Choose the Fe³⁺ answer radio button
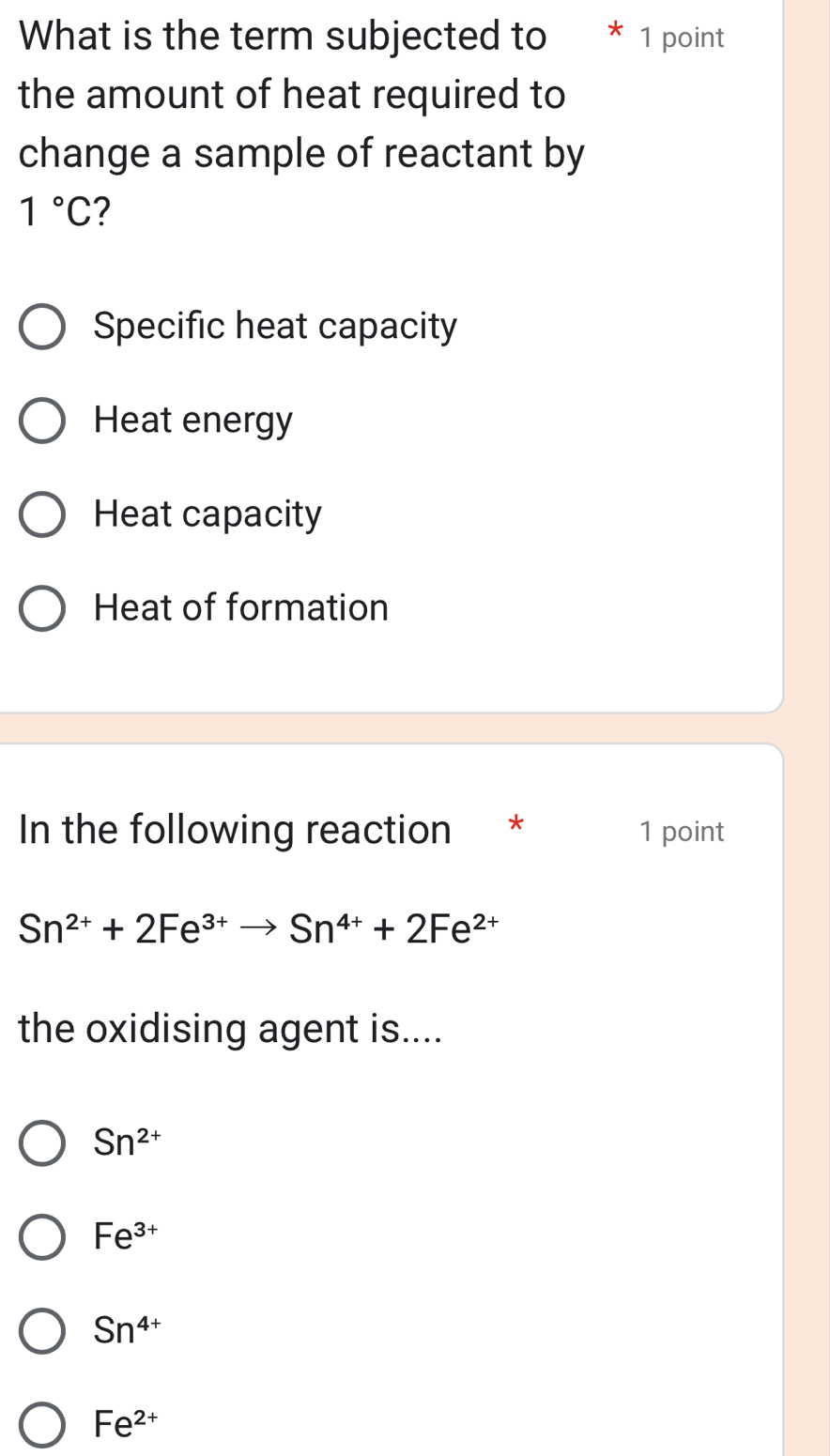Viewport: 830px width, 1456px height. coord(42,1236)
